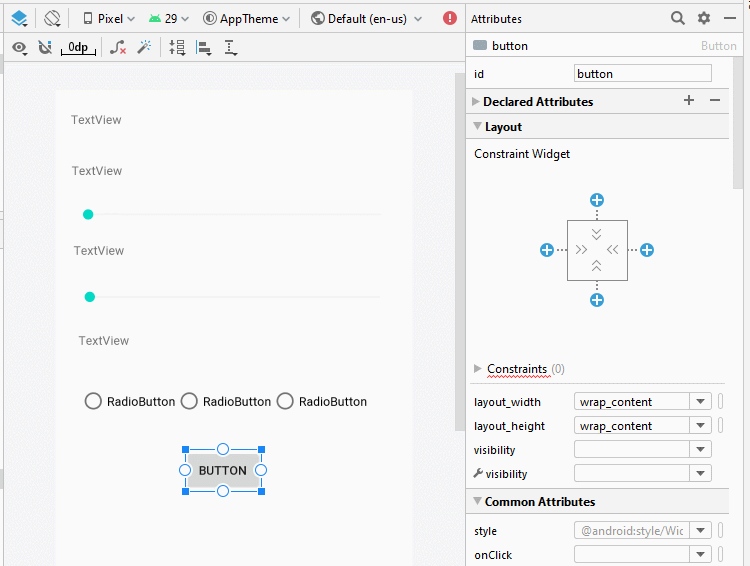750x566 pixels.
Task: Add a declared attribute with plus
Action: 689,100
